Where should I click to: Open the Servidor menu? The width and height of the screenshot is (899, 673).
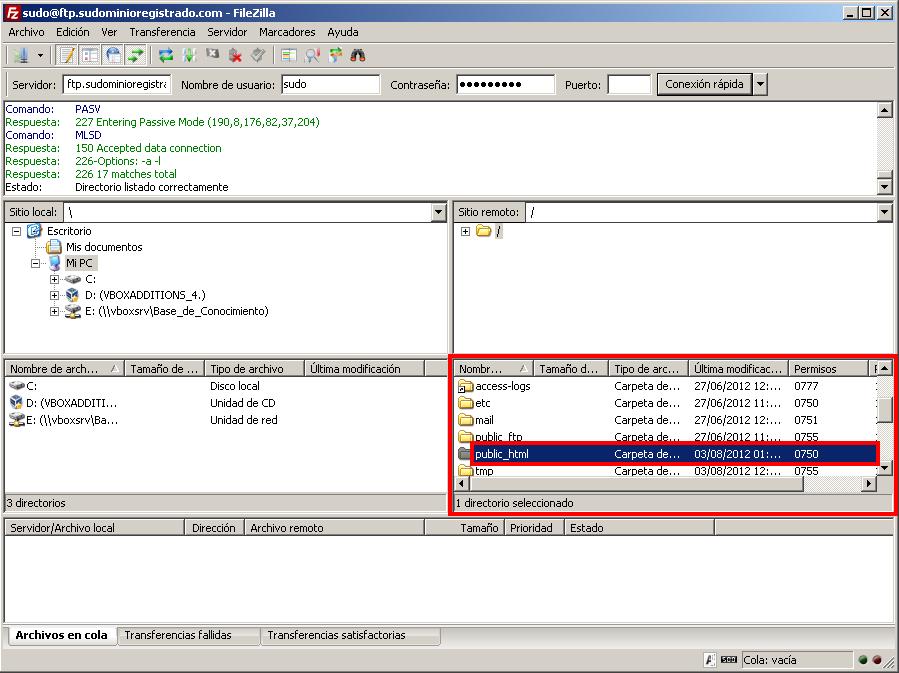(227, 32)
